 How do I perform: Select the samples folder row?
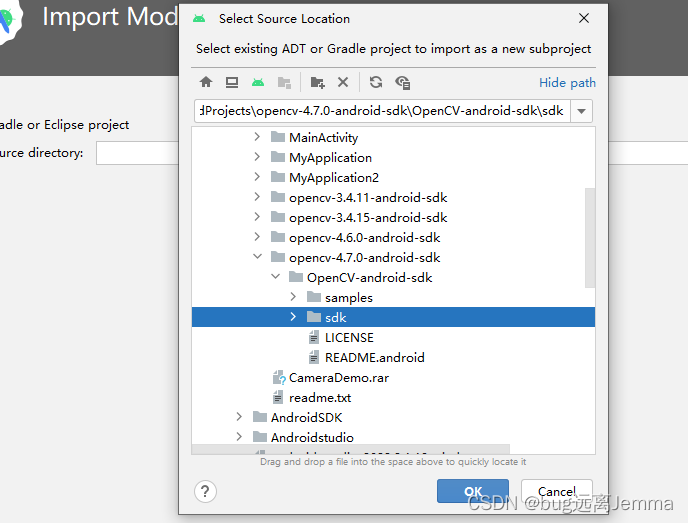pos(393,297)
